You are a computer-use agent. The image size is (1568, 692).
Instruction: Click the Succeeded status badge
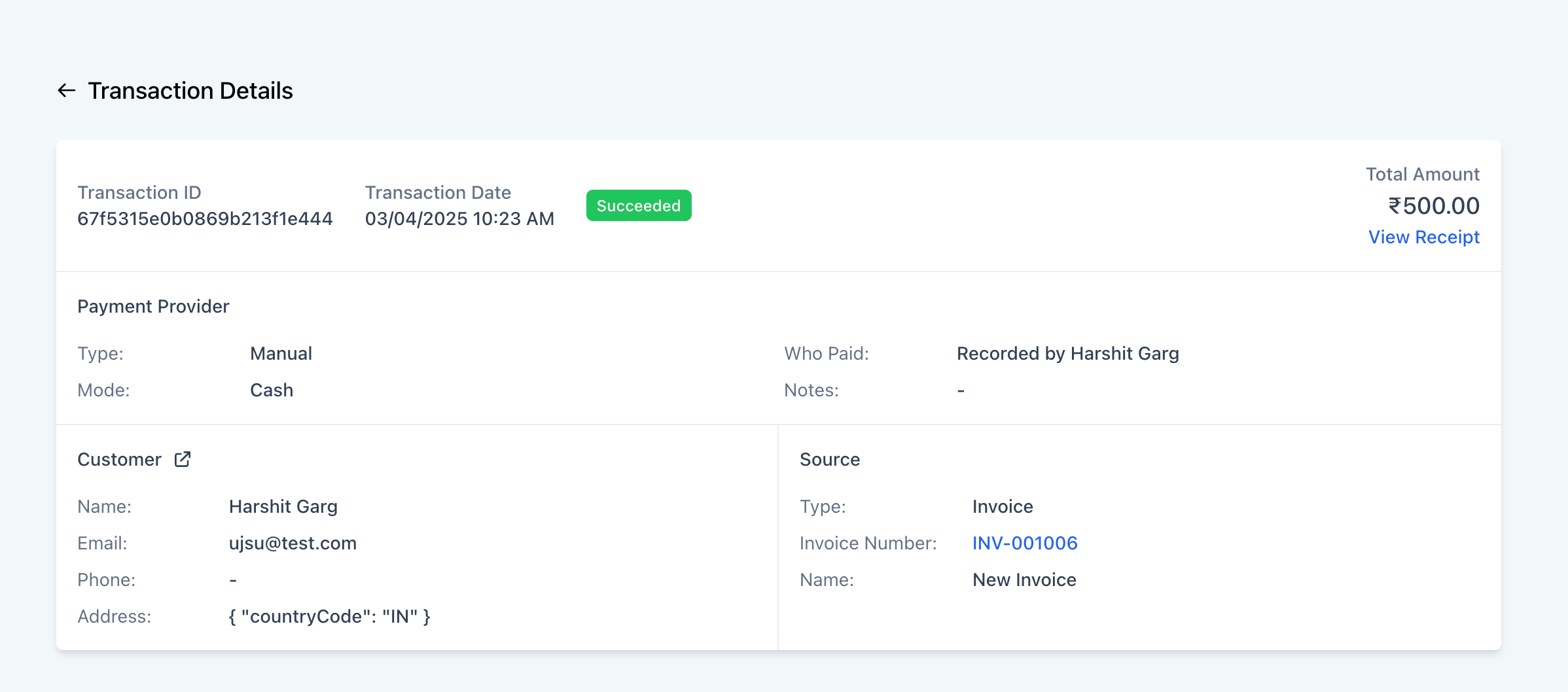pos(638,205)
